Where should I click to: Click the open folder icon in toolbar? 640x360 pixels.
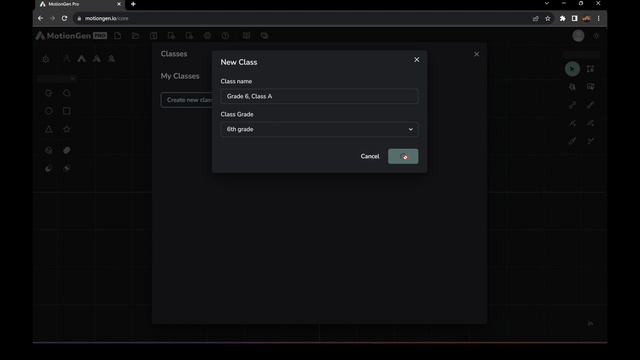[x=136, y=36]
